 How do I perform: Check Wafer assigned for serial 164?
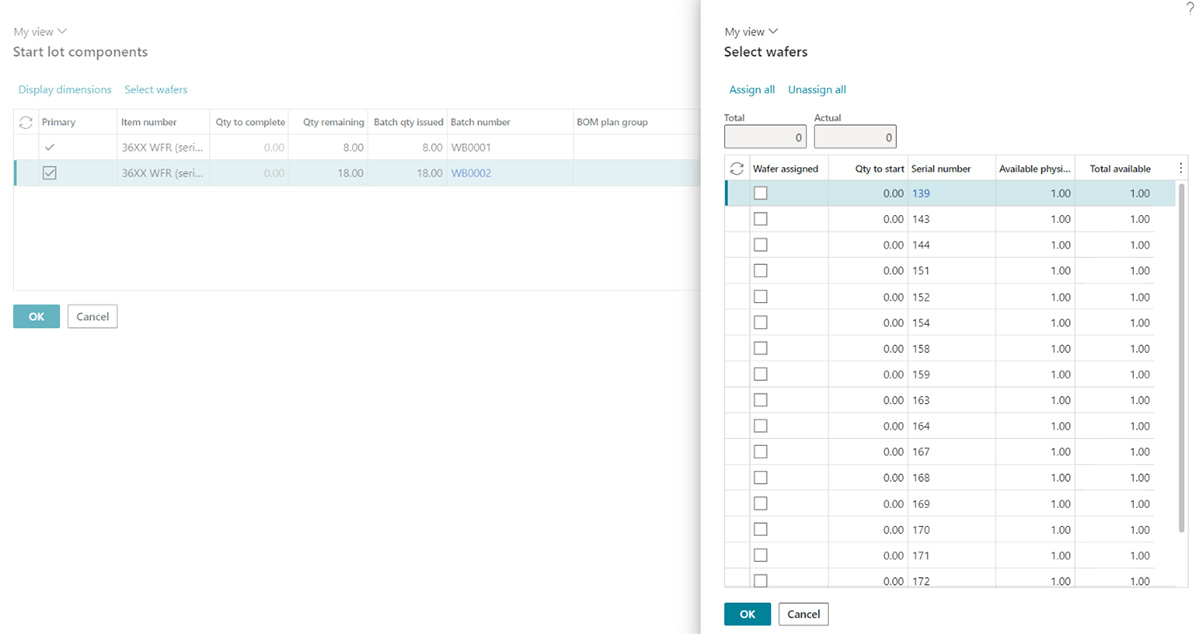click(761, 426)
